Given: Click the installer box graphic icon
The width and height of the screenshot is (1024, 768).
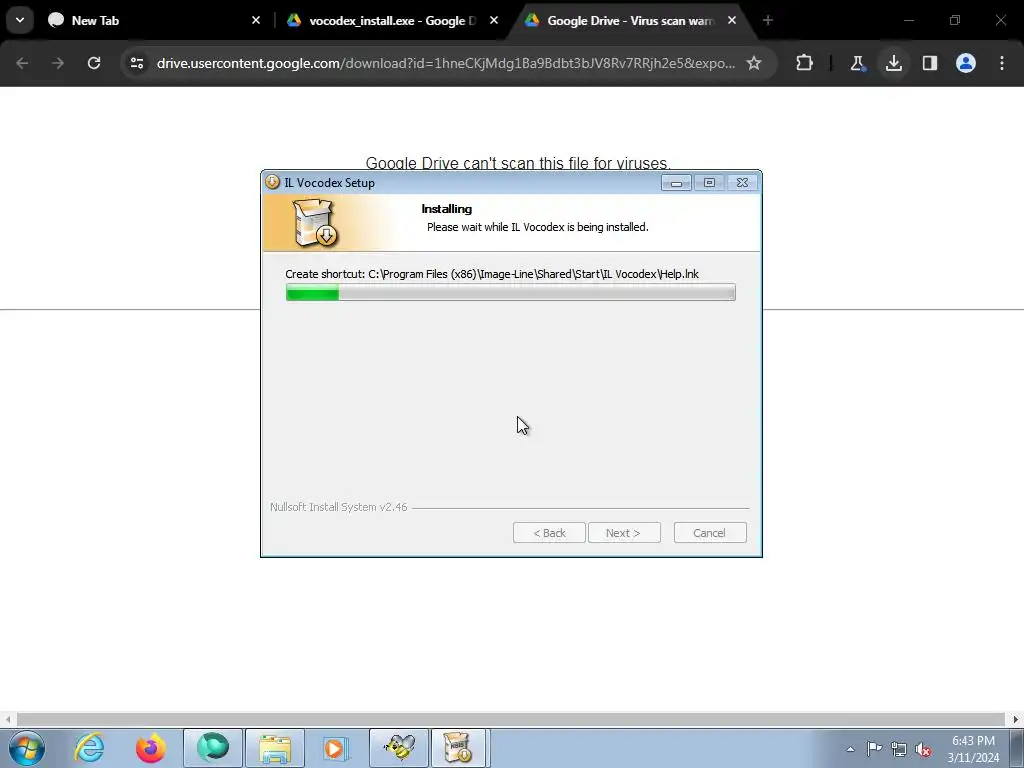Looking at the screenshot, I should (314, 223).
